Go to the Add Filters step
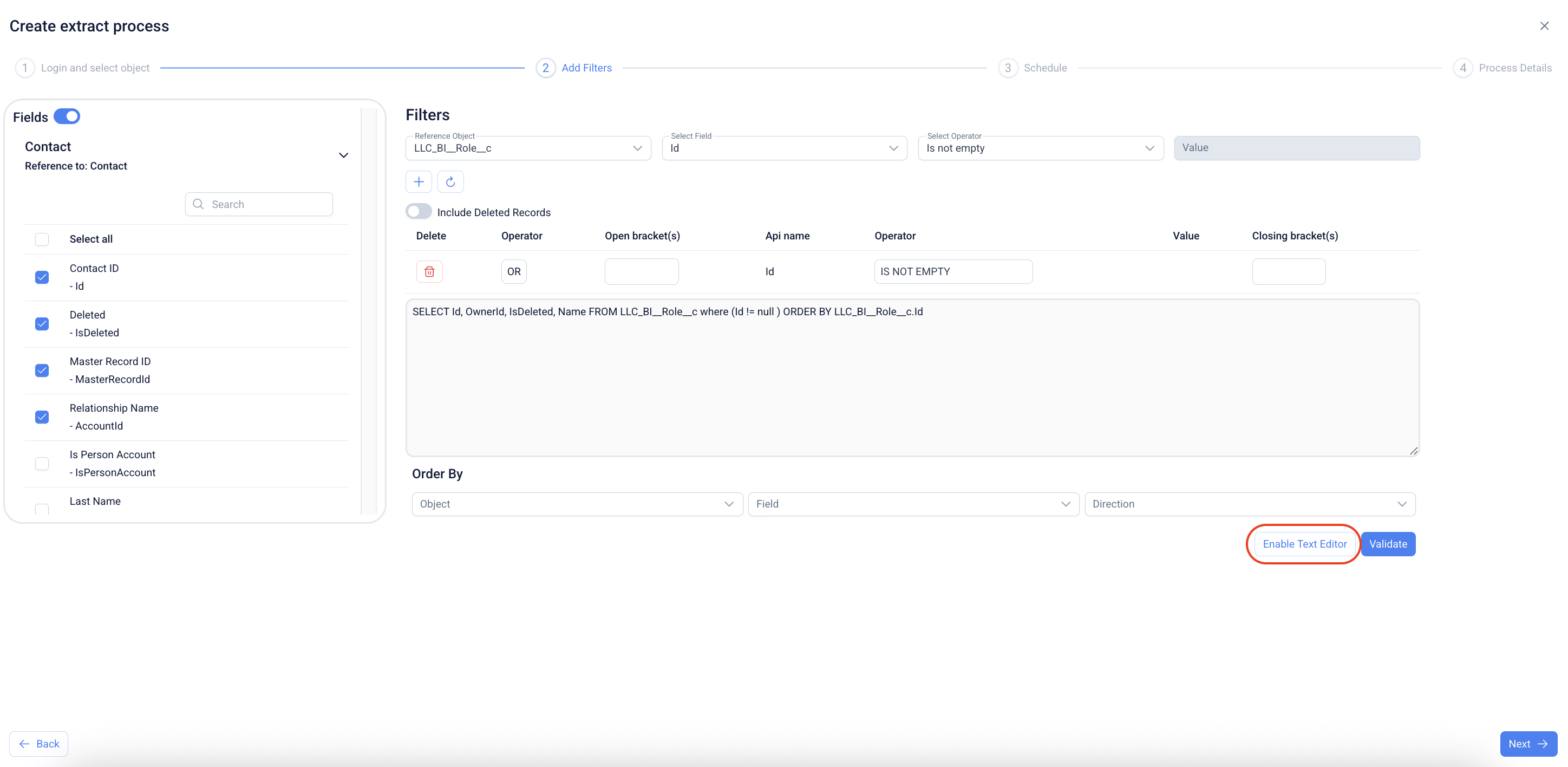Viewport: 1568px width, 767px height. [x=586, y=68]
